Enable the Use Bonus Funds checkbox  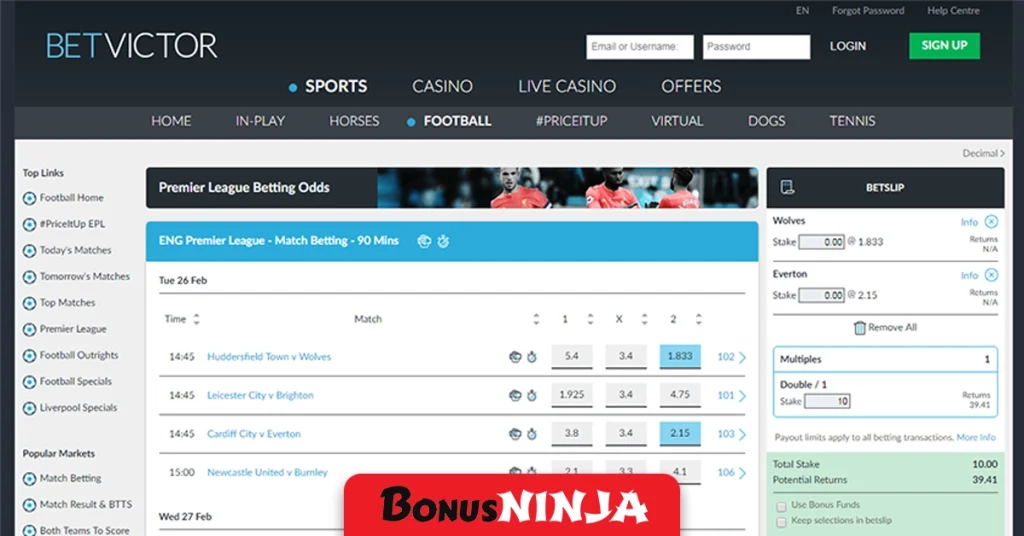[x=781, y=507]
